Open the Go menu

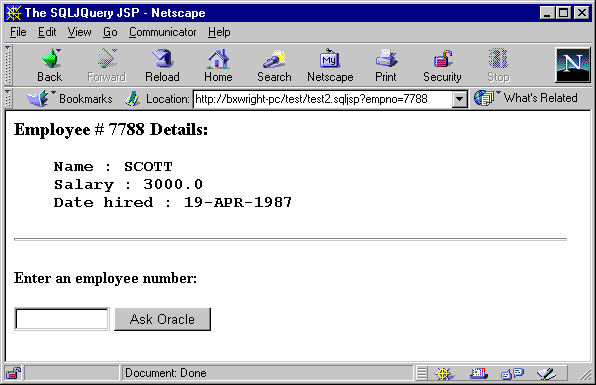point(110,32)
